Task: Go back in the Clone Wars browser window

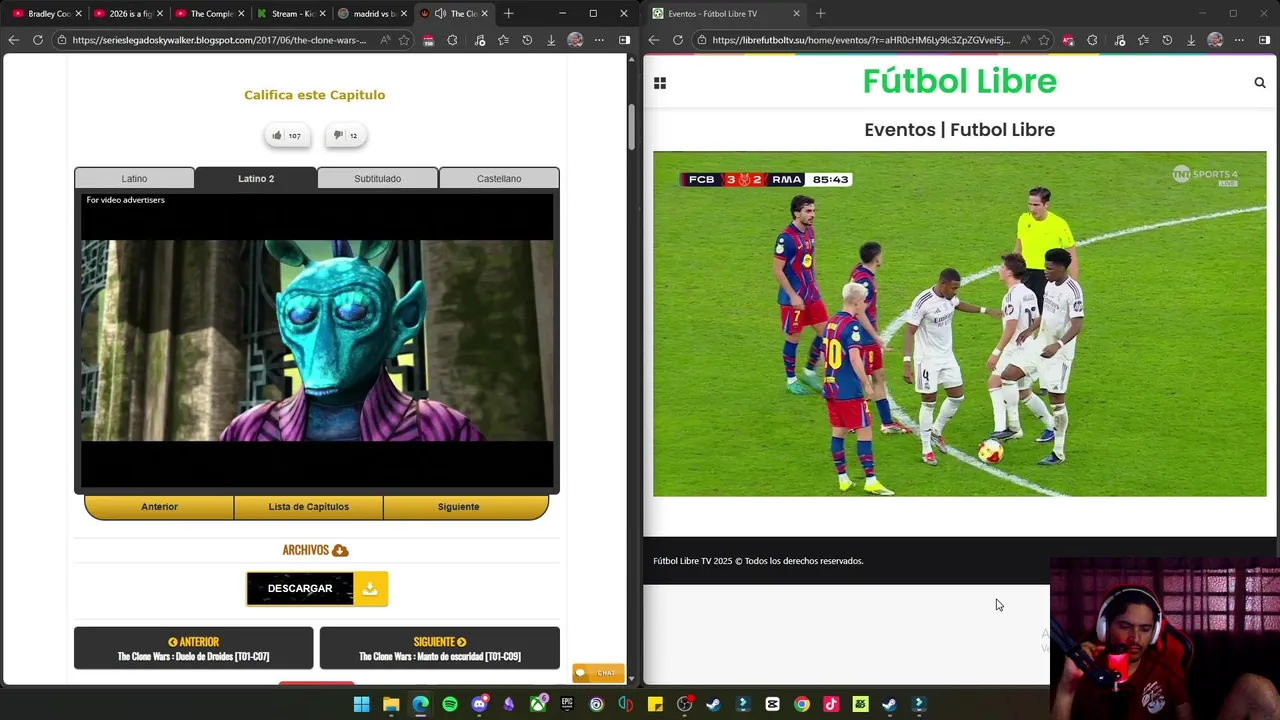Action: [x=13, y=40]
